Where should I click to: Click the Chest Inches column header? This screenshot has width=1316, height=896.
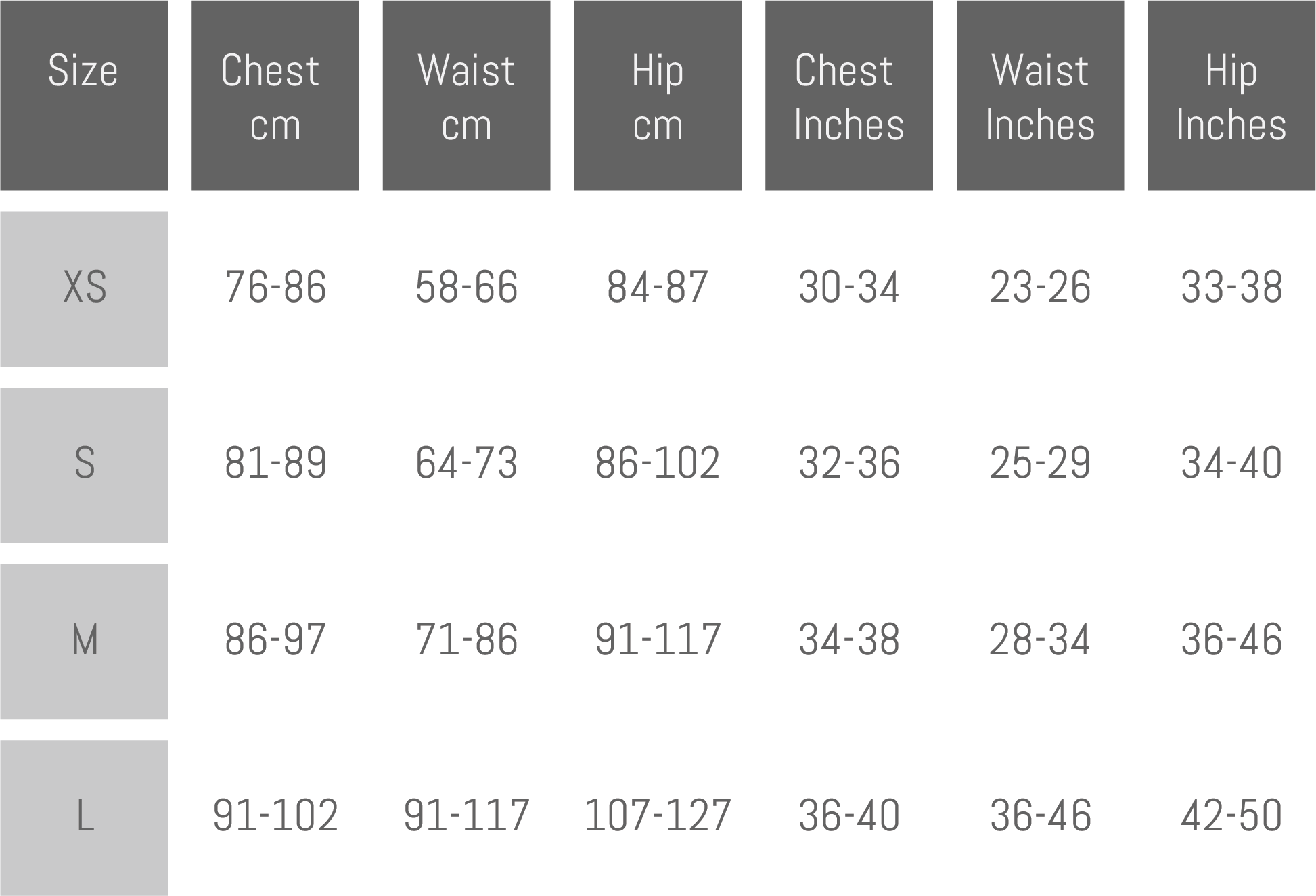848,95
